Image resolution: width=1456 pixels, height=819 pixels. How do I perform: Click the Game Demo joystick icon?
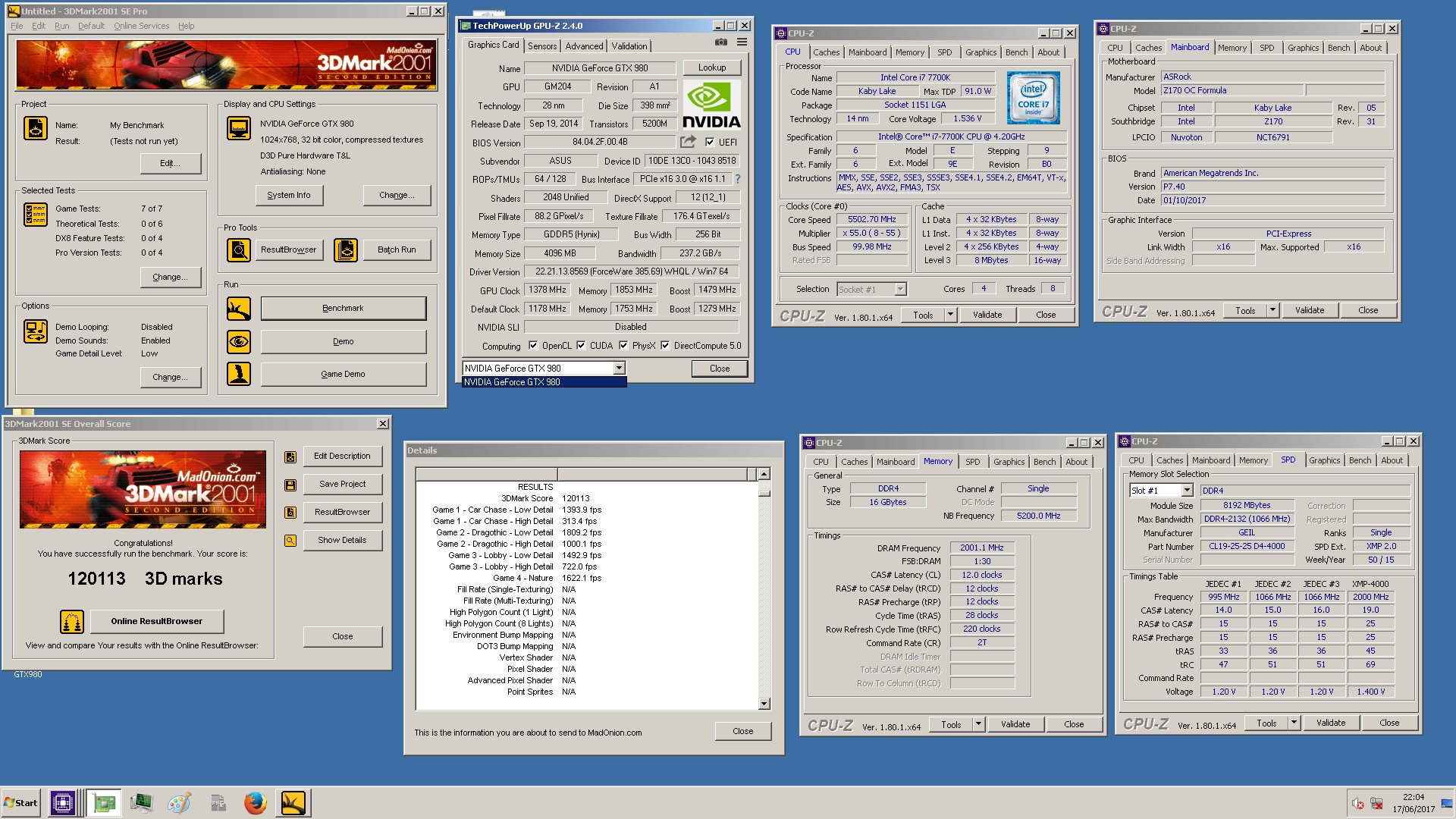tap(239, 374)
